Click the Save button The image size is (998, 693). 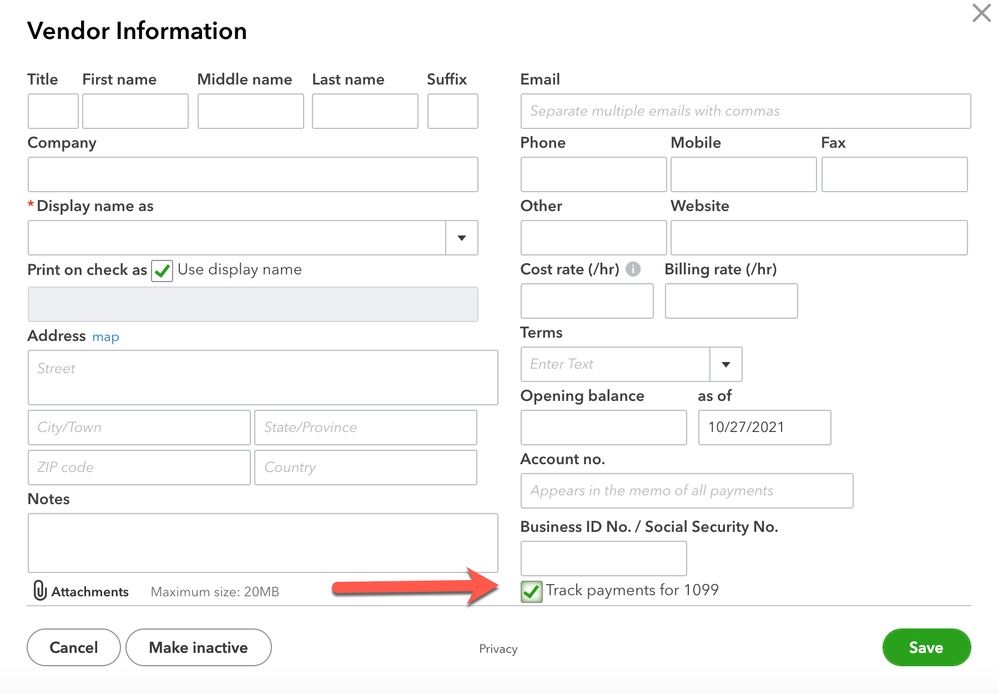point(925,647)
